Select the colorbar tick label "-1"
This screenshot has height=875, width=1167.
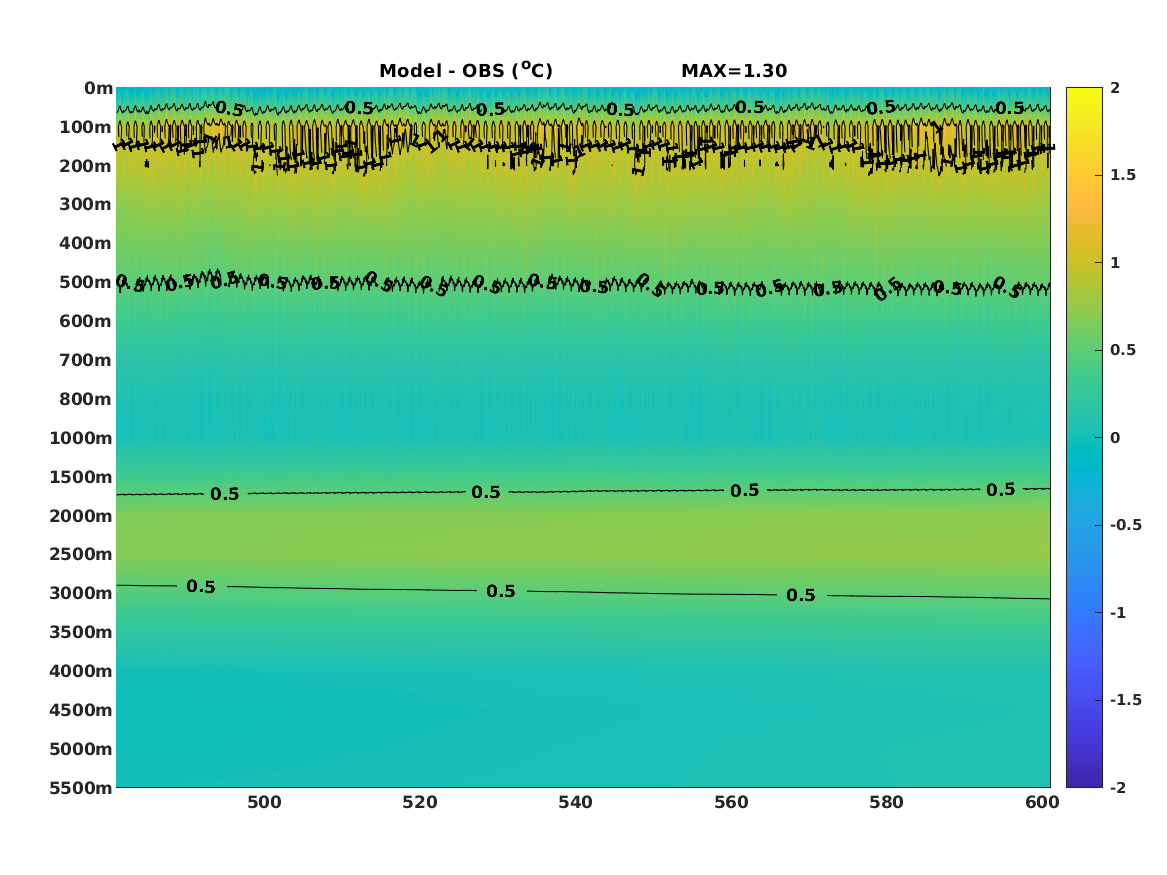tap(1118, 613)
